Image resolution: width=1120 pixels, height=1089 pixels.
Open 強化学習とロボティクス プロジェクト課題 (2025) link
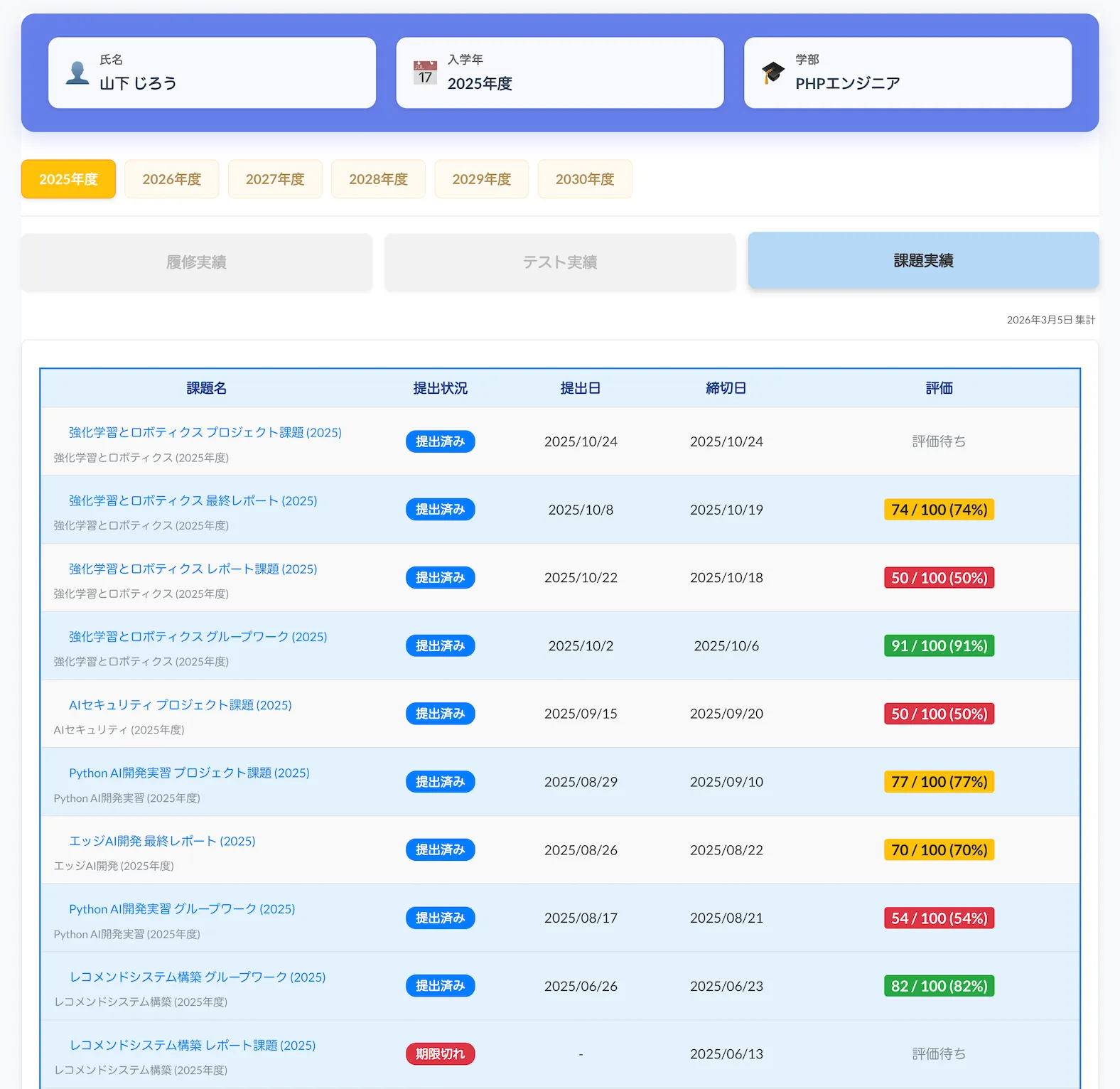[x=205, y=432]
